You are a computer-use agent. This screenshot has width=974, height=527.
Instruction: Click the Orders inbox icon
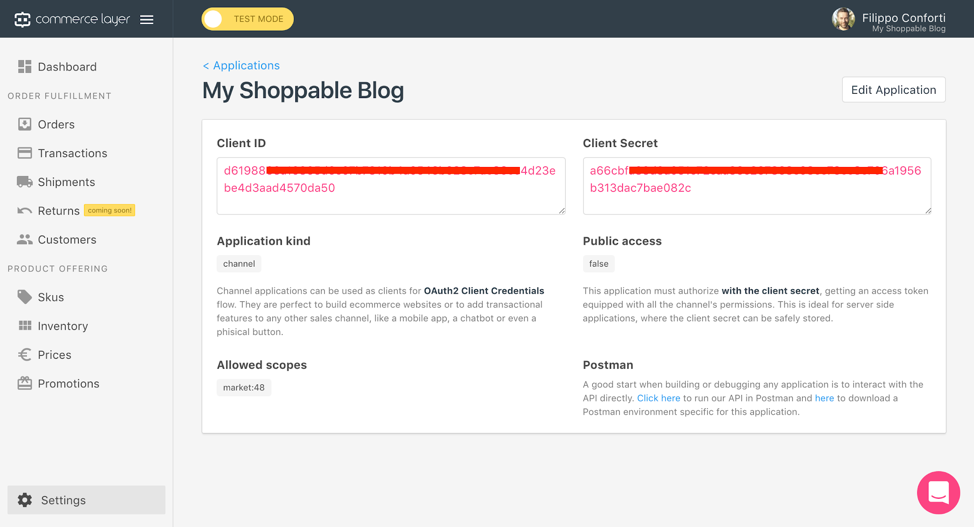[25, 124]
